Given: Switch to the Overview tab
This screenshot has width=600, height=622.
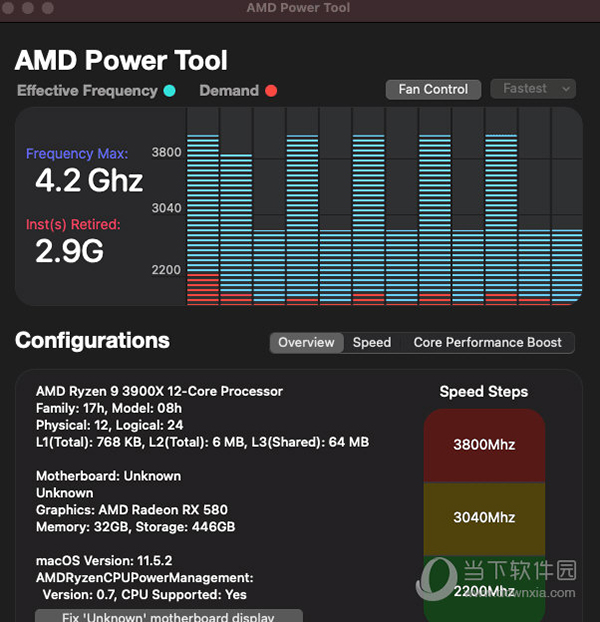Looking at the screenshot, I should pyautogui.click(x=306, y=342).
